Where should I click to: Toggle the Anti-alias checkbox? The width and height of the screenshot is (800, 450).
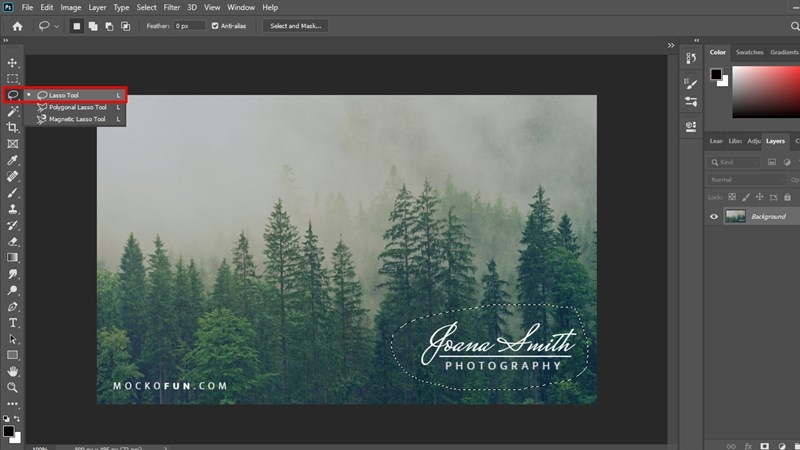[215, 26]
